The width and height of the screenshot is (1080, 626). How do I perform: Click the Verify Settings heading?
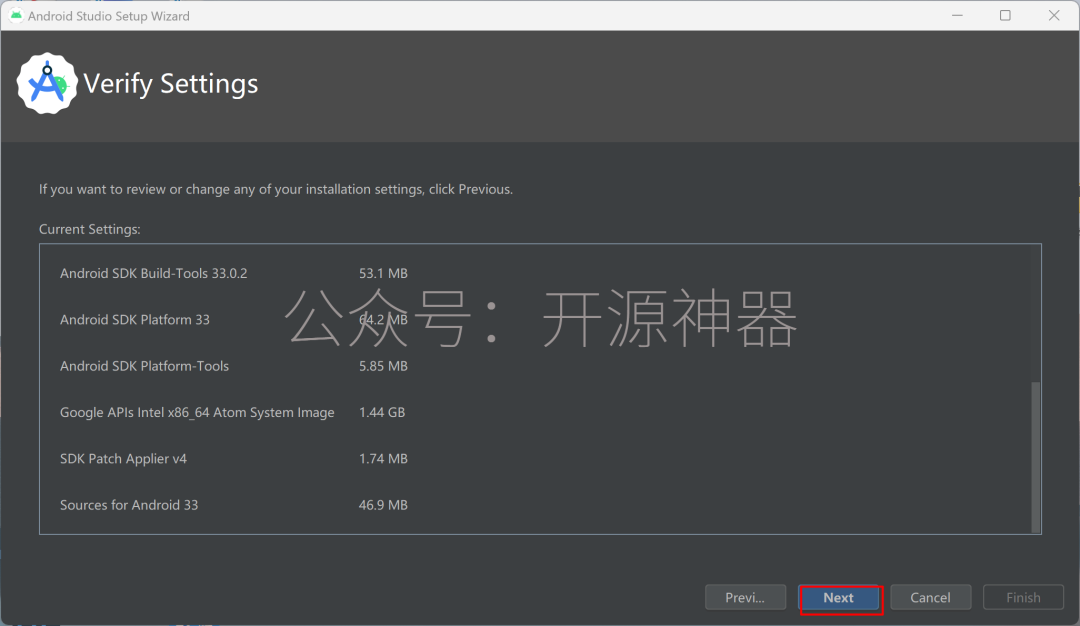[x=171, y=84]
